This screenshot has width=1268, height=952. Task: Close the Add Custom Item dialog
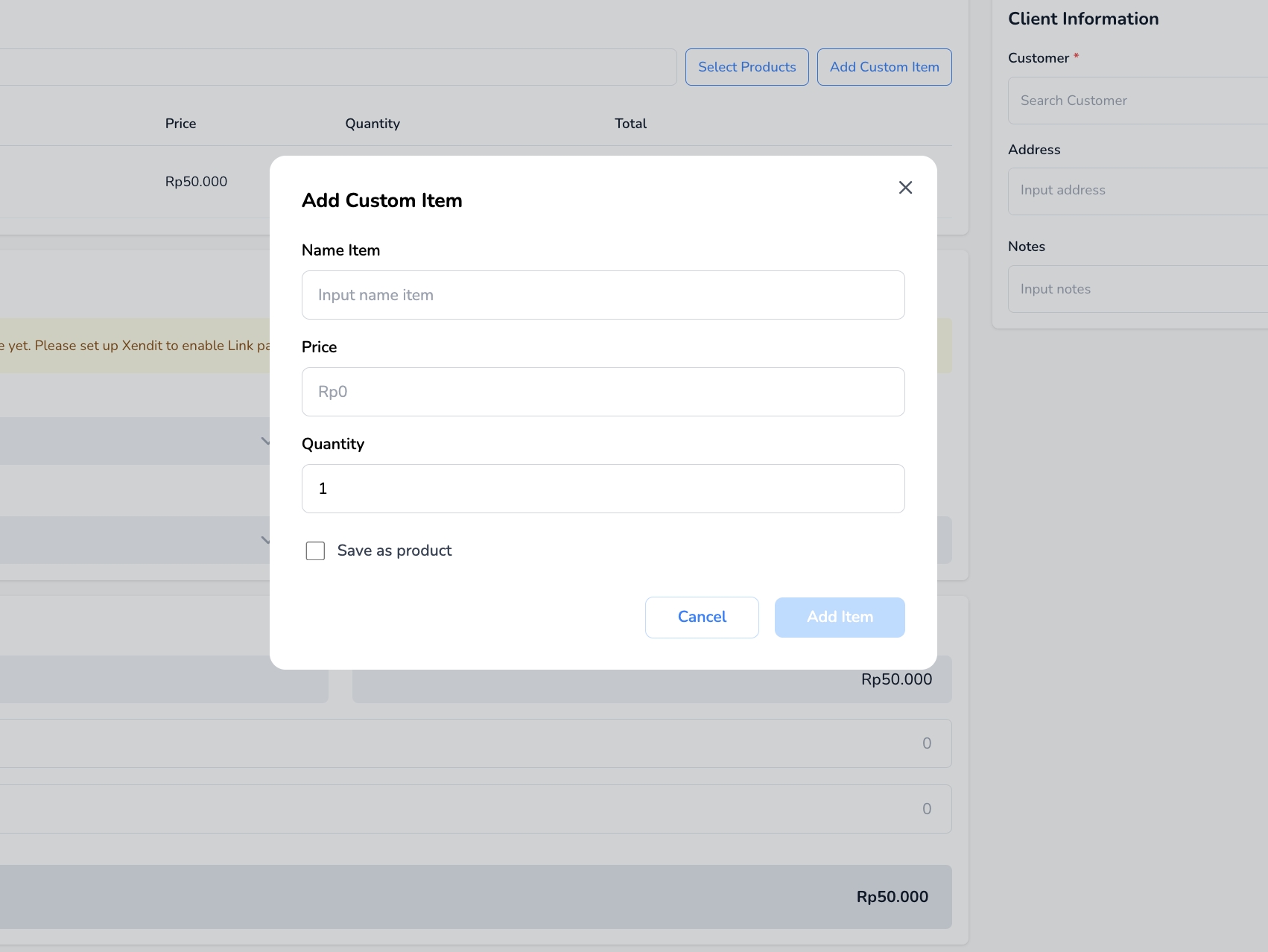(905, 188)
